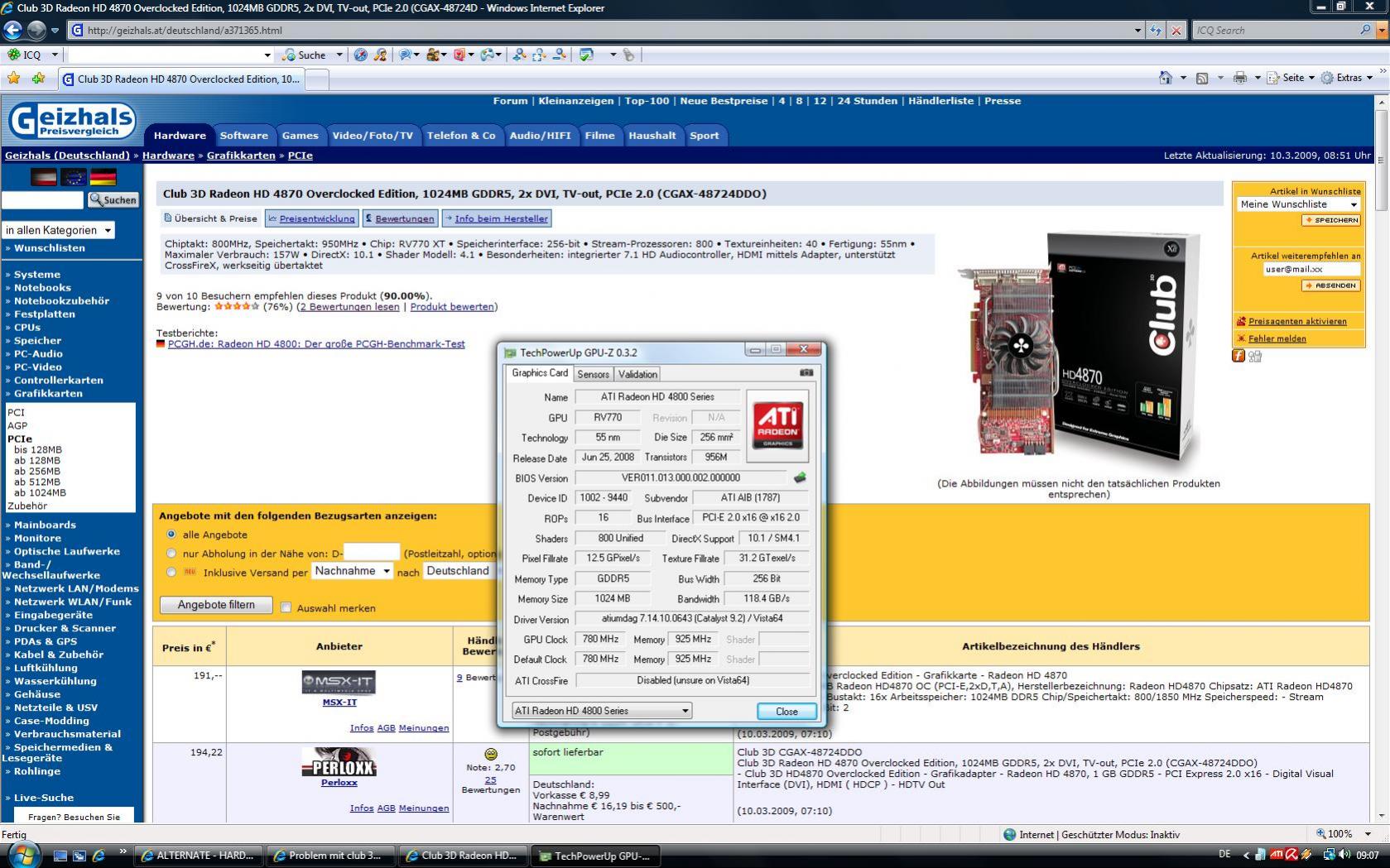Click the 'Preisagenten aktivieren' link
Screen dimensions: 1390x868
point(1297,321)
